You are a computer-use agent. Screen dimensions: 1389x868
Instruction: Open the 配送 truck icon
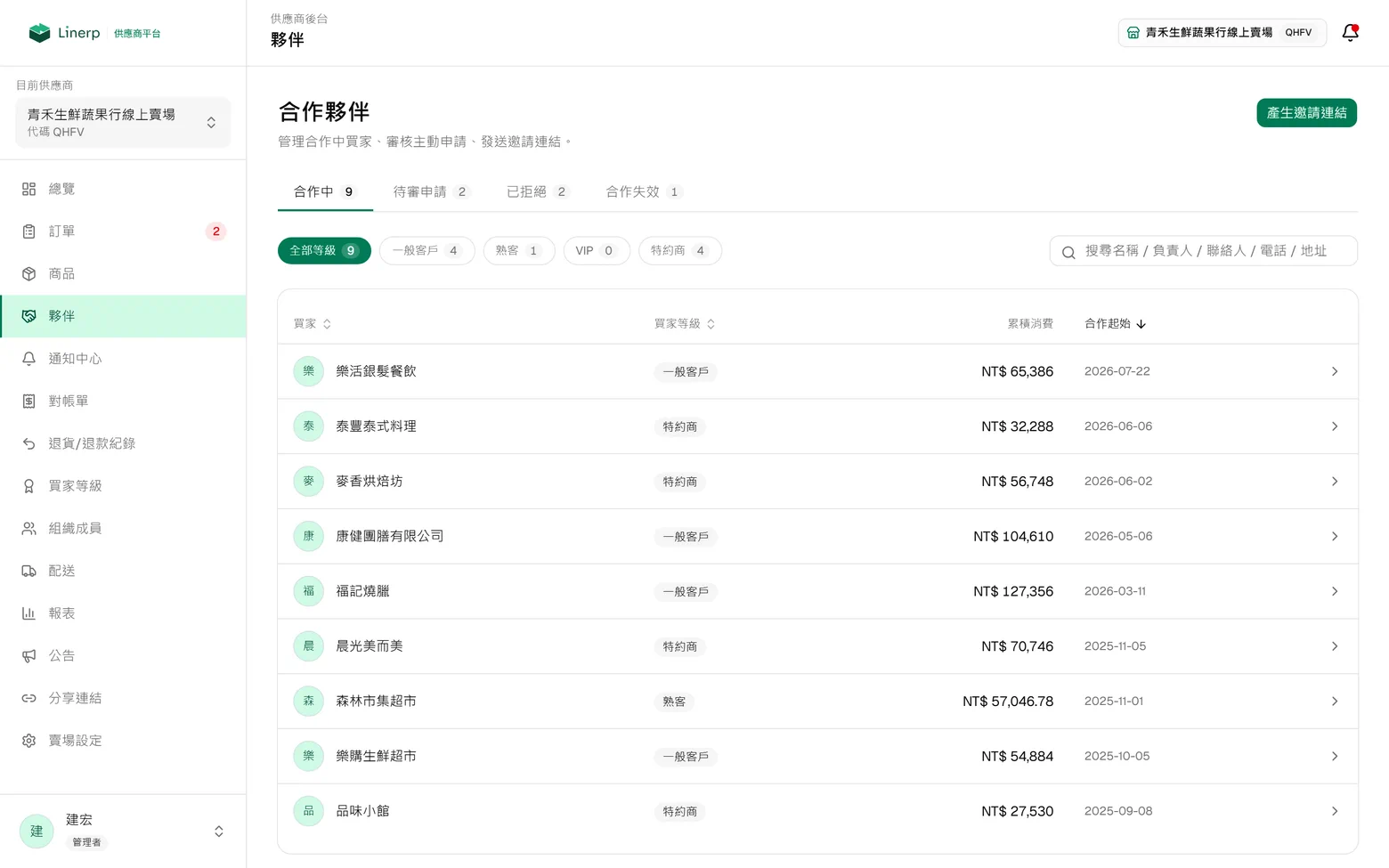click(28, 571)
